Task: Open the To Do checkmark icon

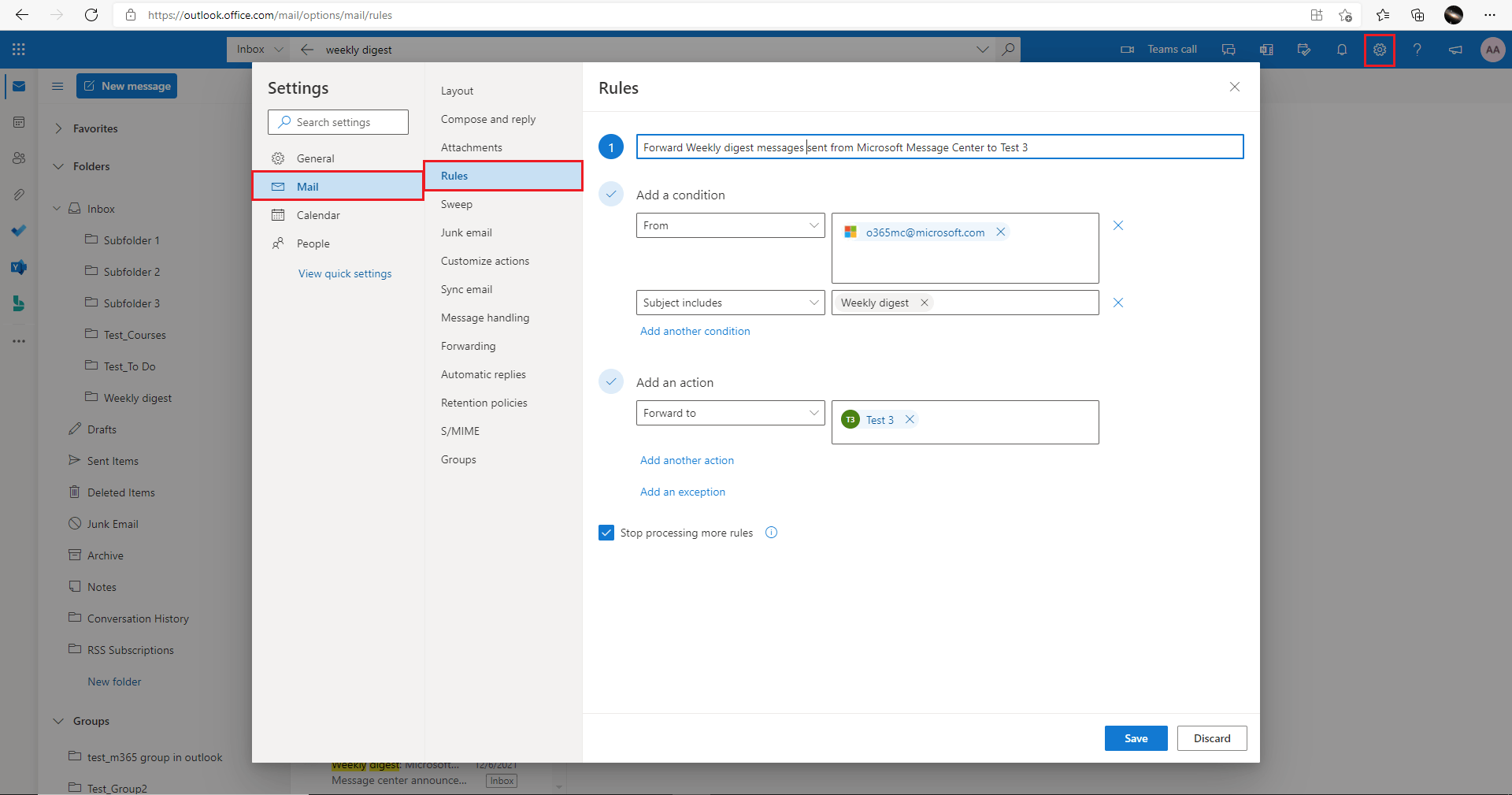Action: pos(19,231)
